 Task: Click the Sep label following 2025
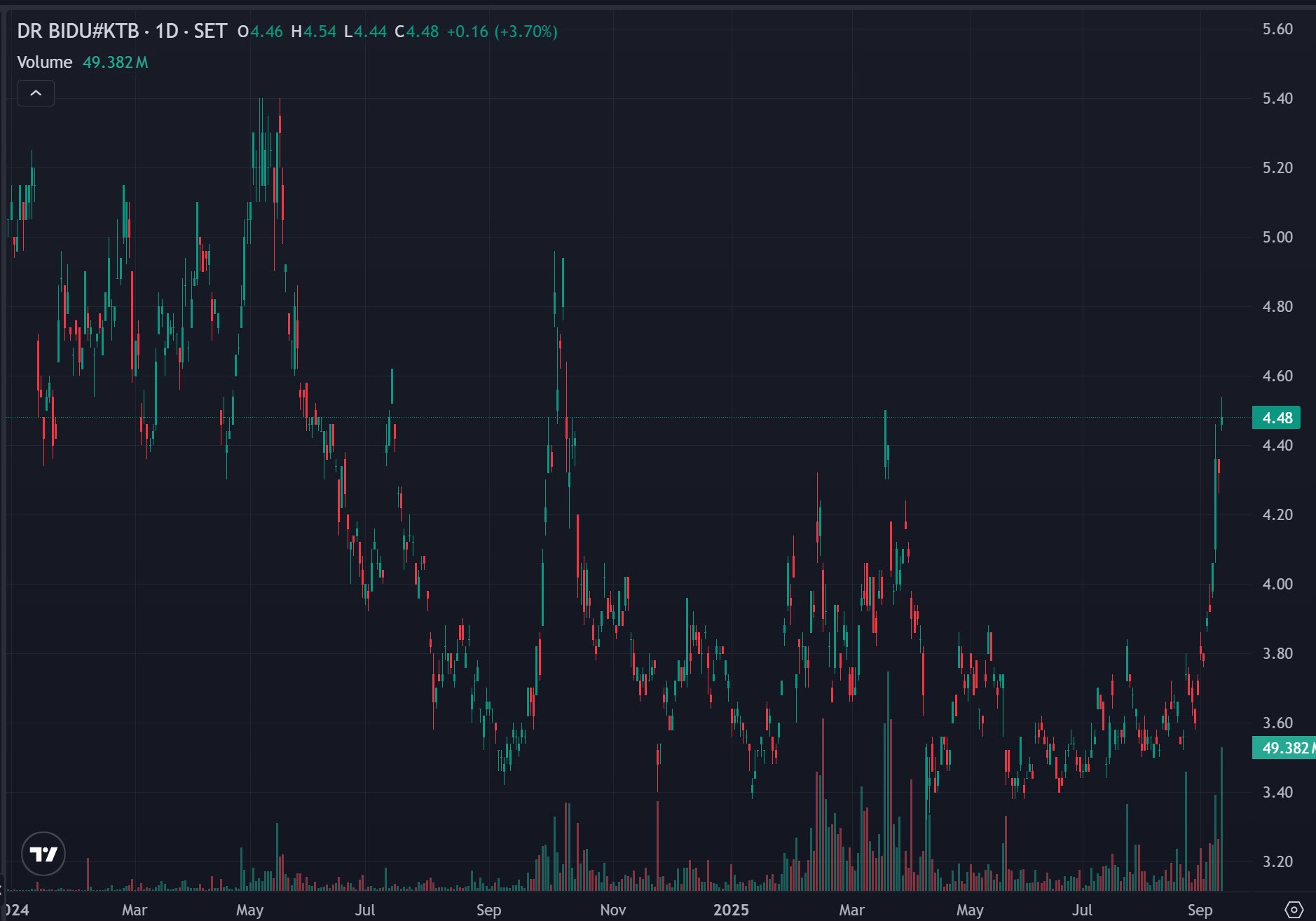pos(1200,910)
